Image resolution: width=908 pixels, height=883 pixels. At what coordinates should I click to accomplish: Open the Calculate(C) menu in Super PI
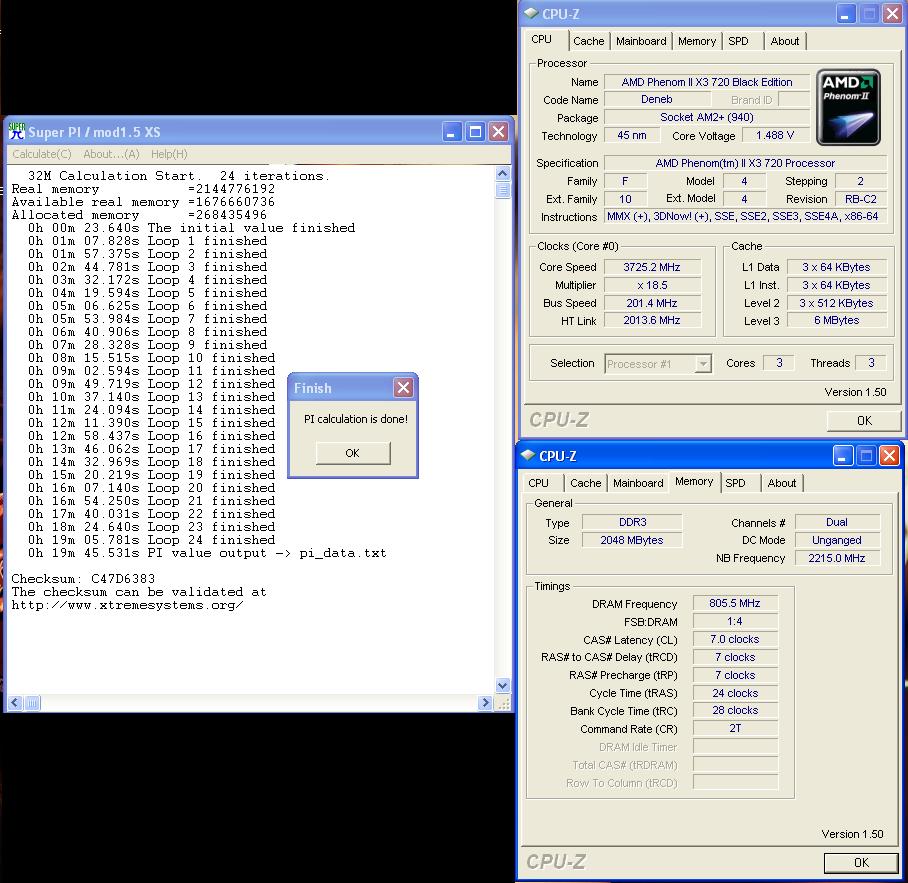42,154
